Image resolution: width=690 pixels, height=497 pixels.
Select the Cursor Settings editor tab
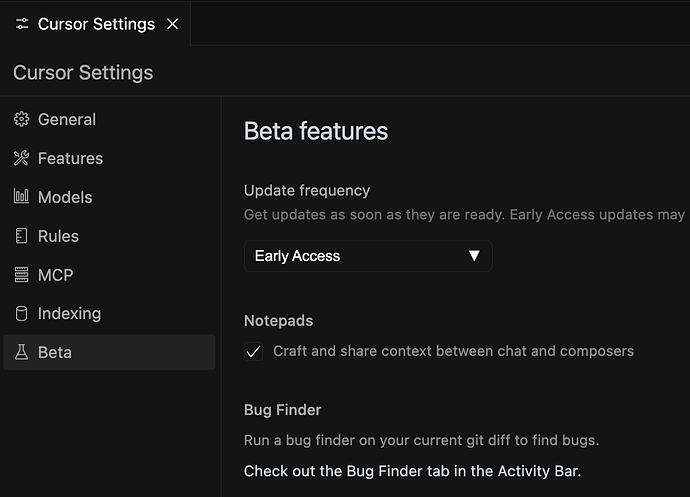click(95, 24)
